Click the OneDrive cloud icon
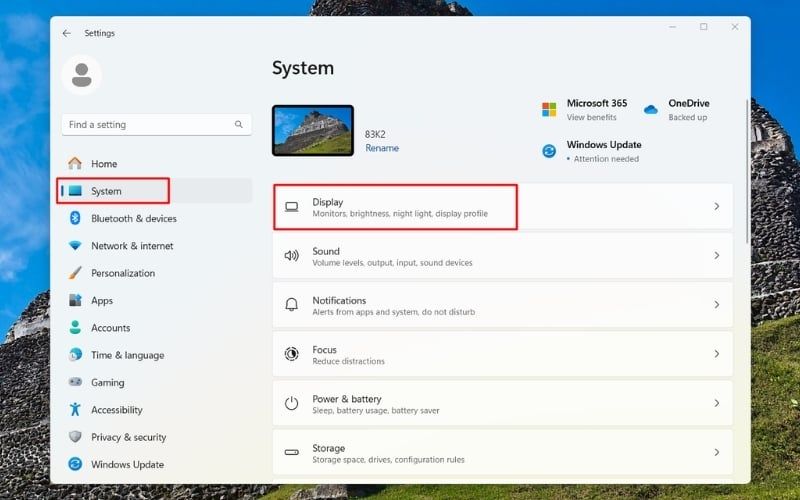This screenshot has height=500, width=800. 651,110
